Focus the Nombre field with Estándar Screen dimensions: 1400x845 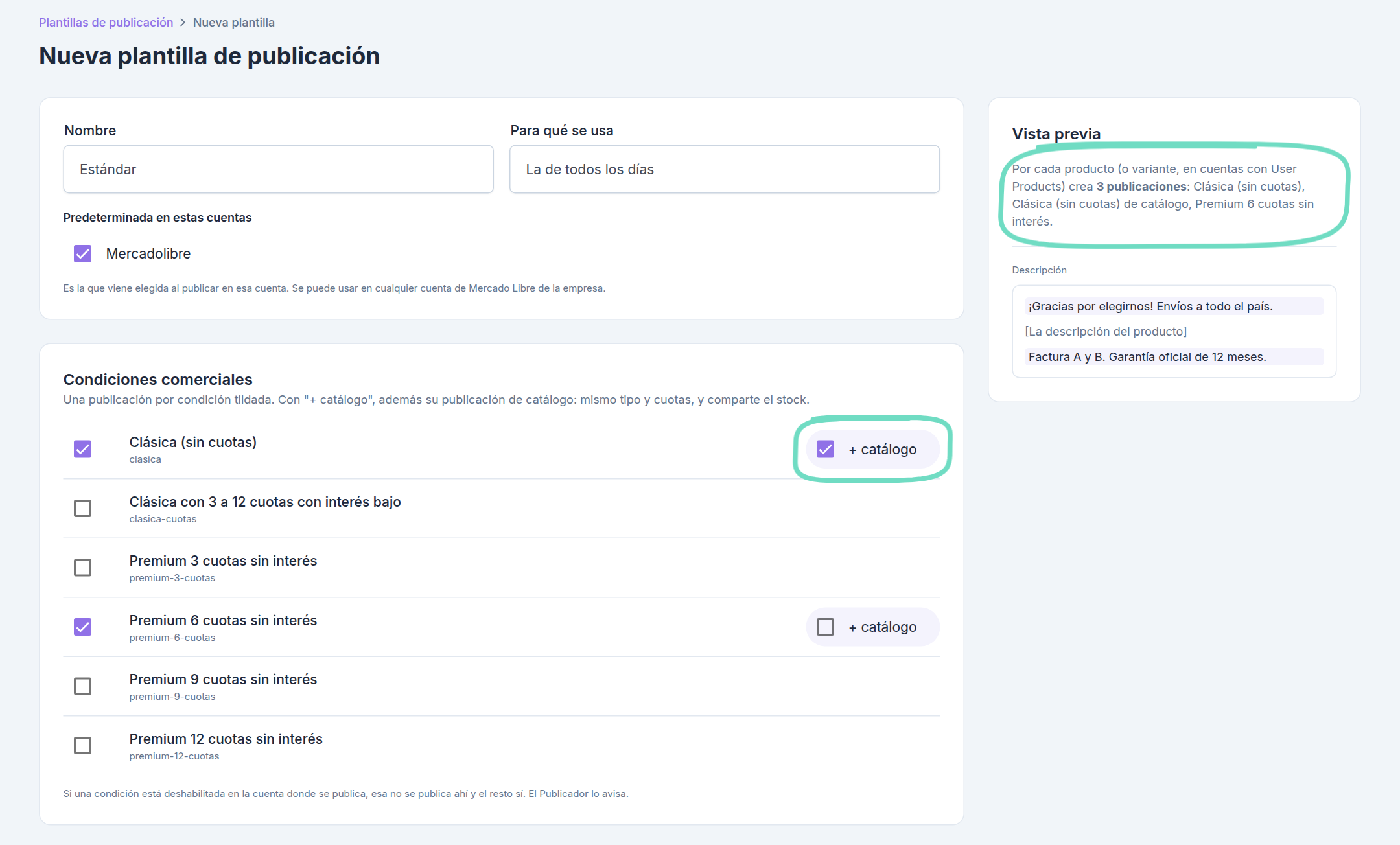[278, 169]
